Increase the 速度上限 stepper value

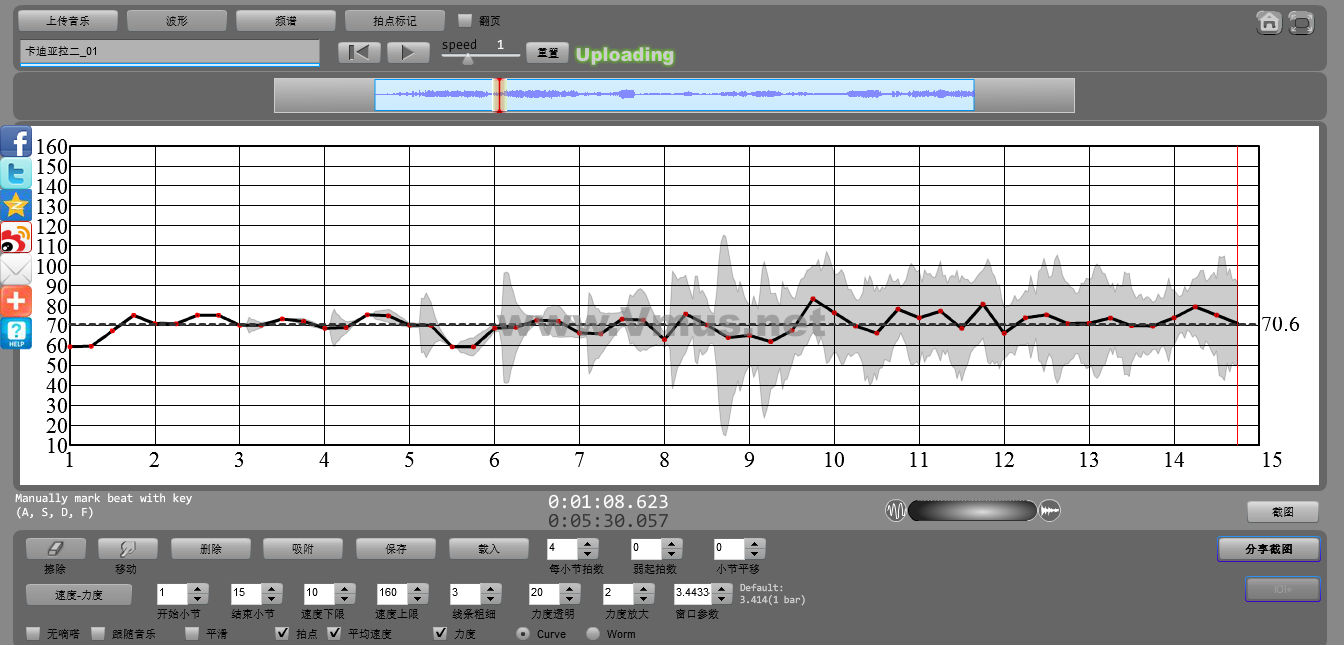click(x=419, y=588)
